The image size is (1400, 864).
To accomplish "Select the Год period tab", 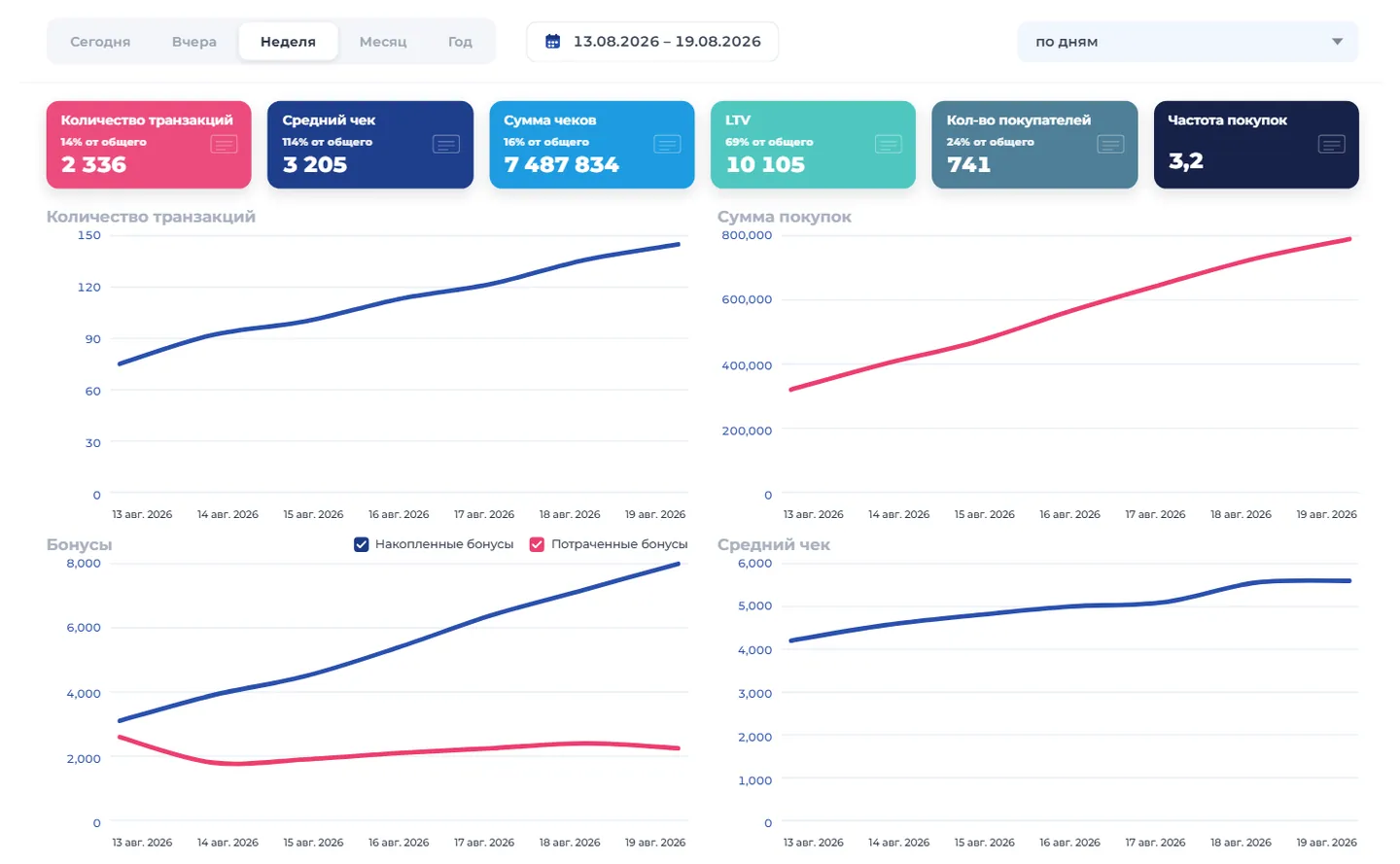I will point(460,42).
